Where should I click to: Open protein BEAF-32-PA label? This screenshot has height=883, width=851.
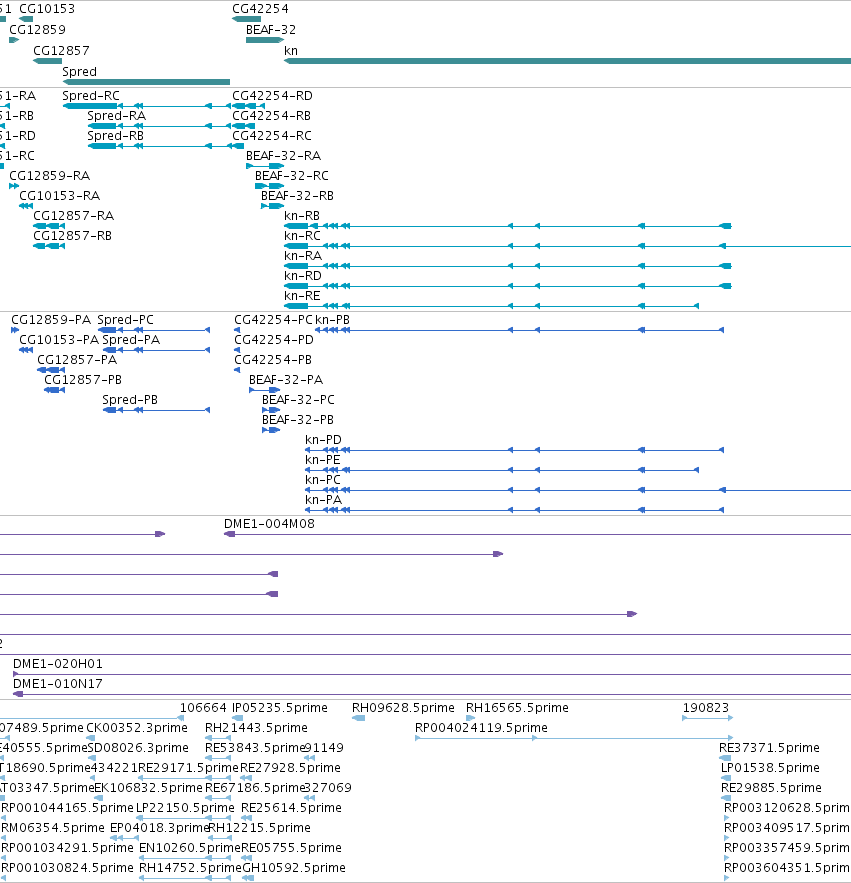tap(286, 380)
